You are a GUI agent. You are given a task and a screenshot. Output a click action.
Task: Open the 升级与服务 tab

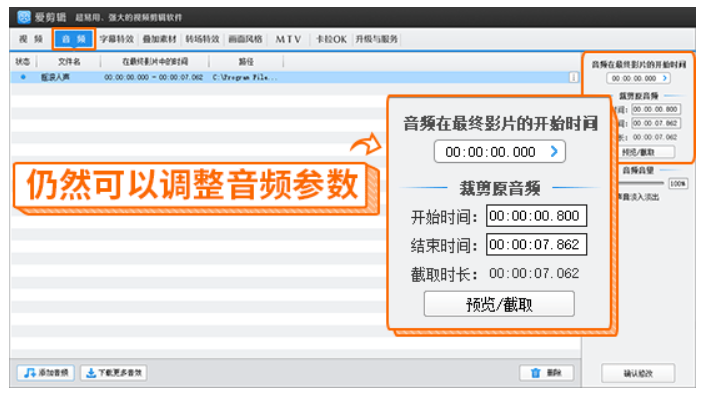pos(376,39)
